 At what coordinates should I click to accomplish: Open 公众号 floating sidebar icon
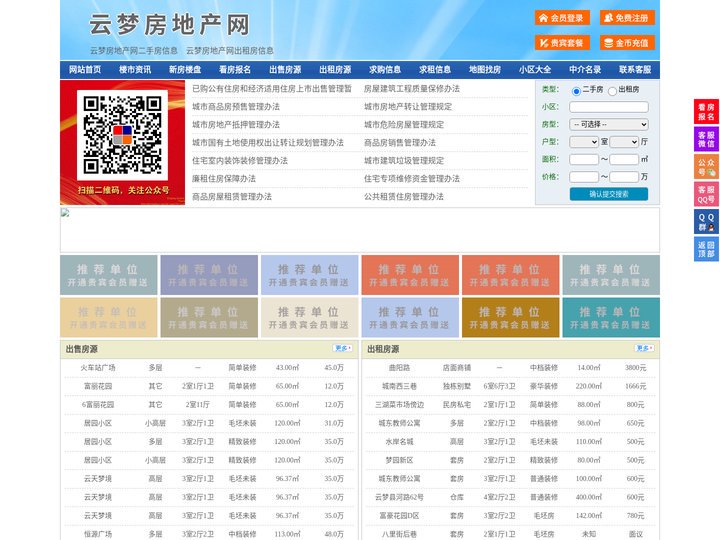click(x=706, y=167)
